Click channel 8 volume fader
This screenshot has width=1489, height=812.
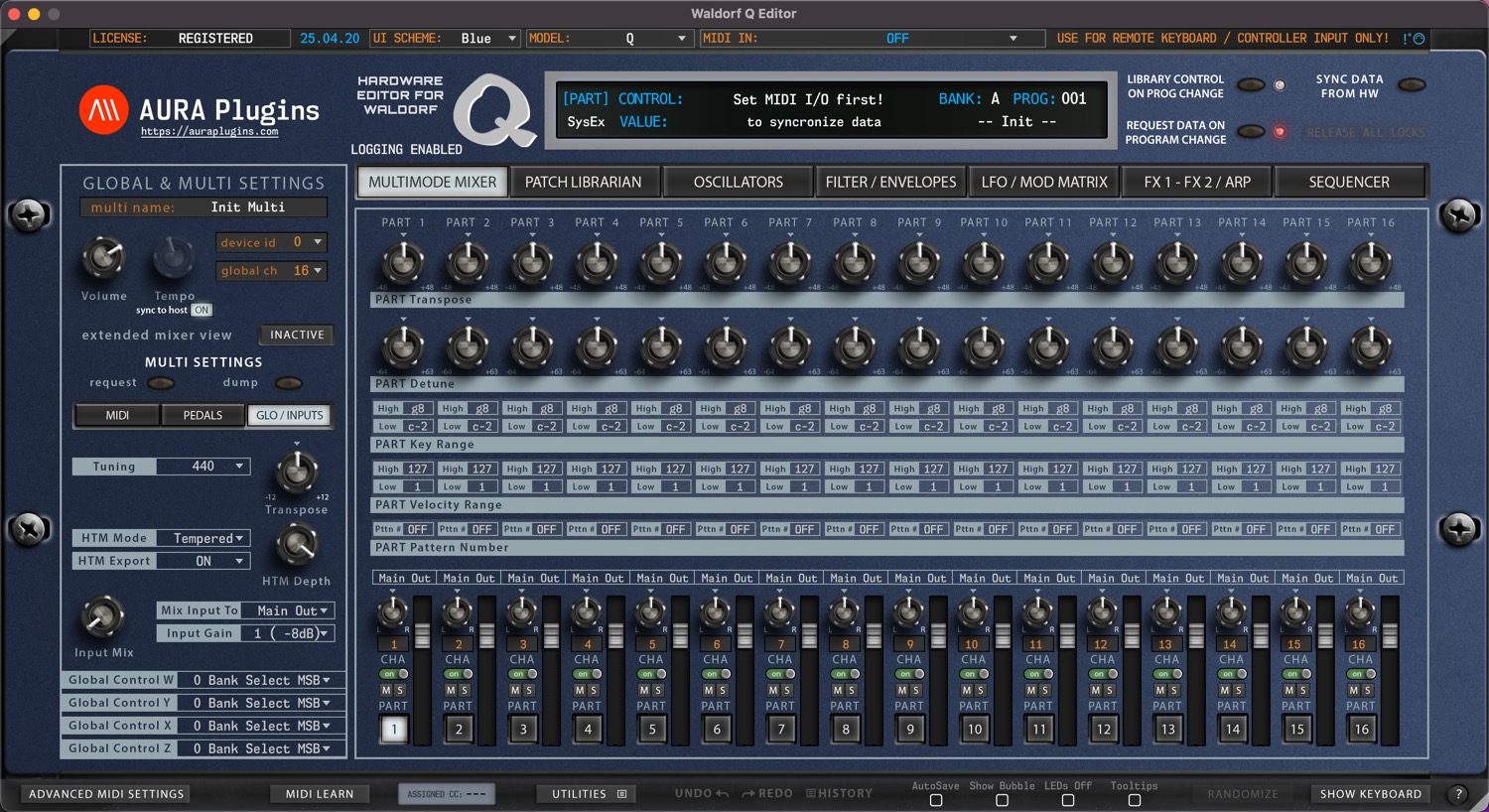coord(874,635)
